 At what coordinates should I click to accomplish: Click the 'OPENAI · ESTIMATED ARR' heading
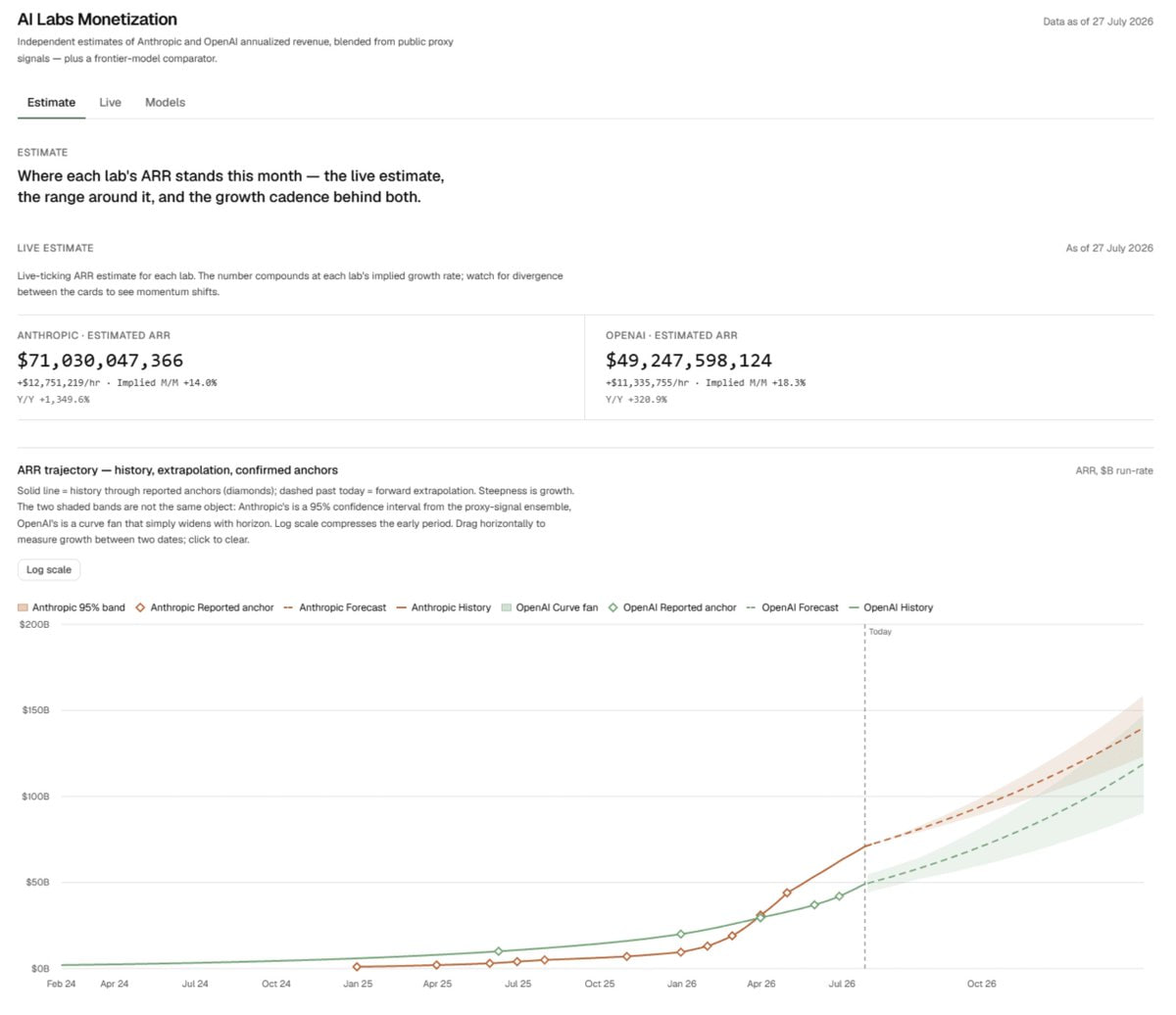coord(671,335)
